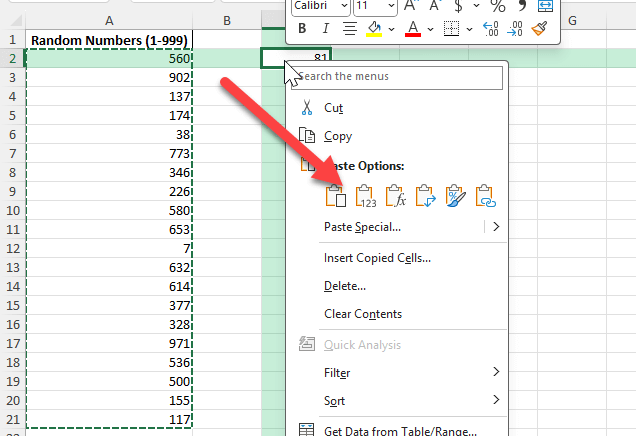The image size is (636, 436).
Task: Open font color dropdown arrow
Action: [x=430, y=29]
